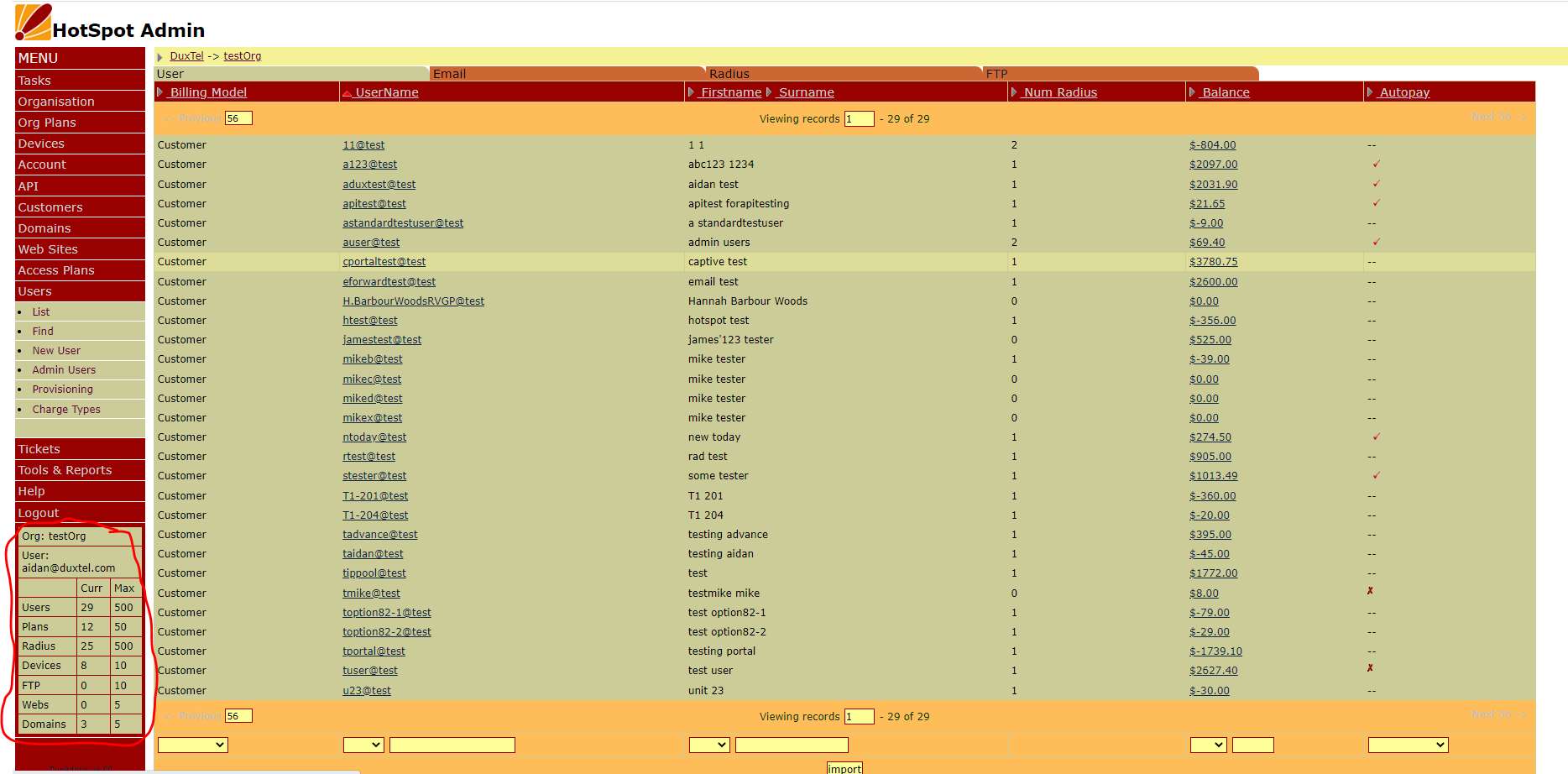Open the Help menu item
Image resolution: width=1568 pixels, height=774 pixels.
point(80,491)
